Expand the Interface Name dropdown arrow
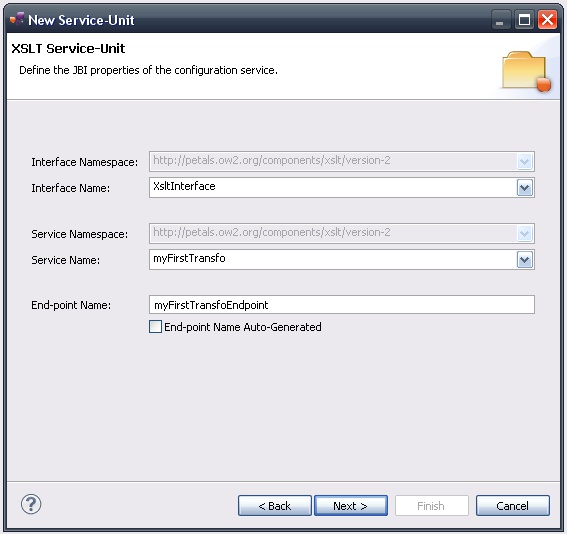 [x=525, y=188]
